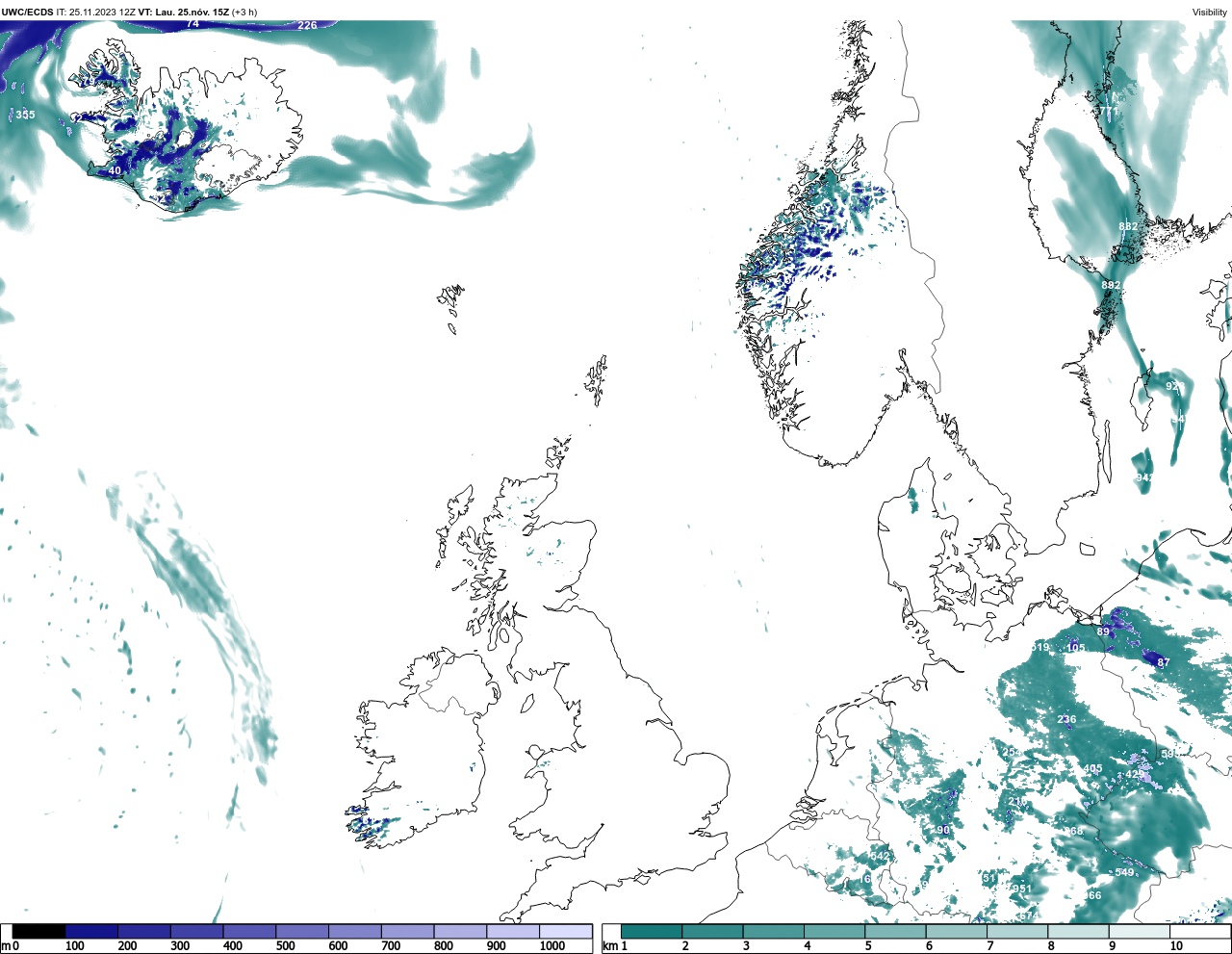Click the '500' label on the metres legend

[x=285, y=946]
